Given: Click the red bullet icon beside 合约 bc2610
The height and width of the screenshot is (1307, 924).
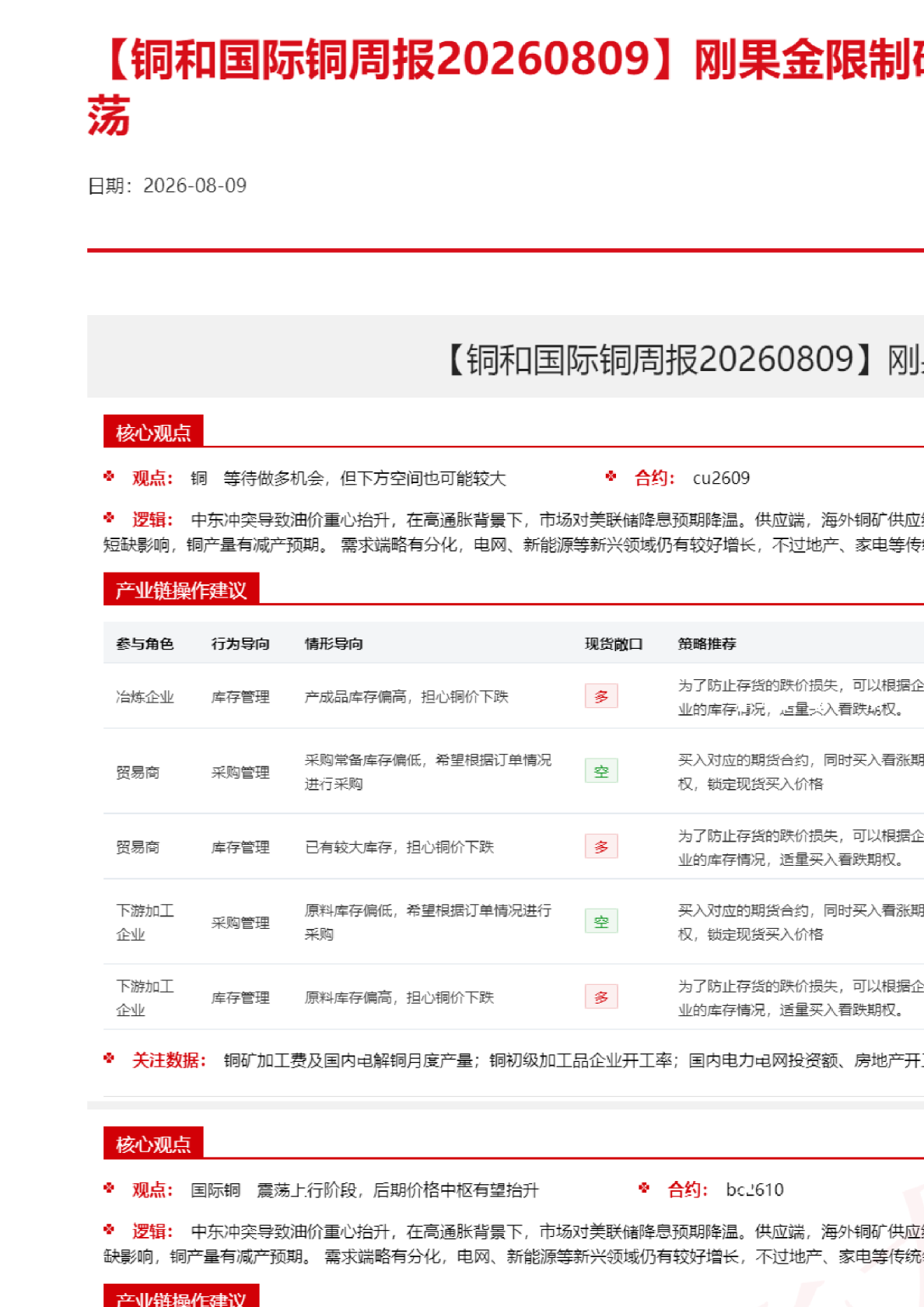Looking at the screenshot, I should coord(645,1188).
